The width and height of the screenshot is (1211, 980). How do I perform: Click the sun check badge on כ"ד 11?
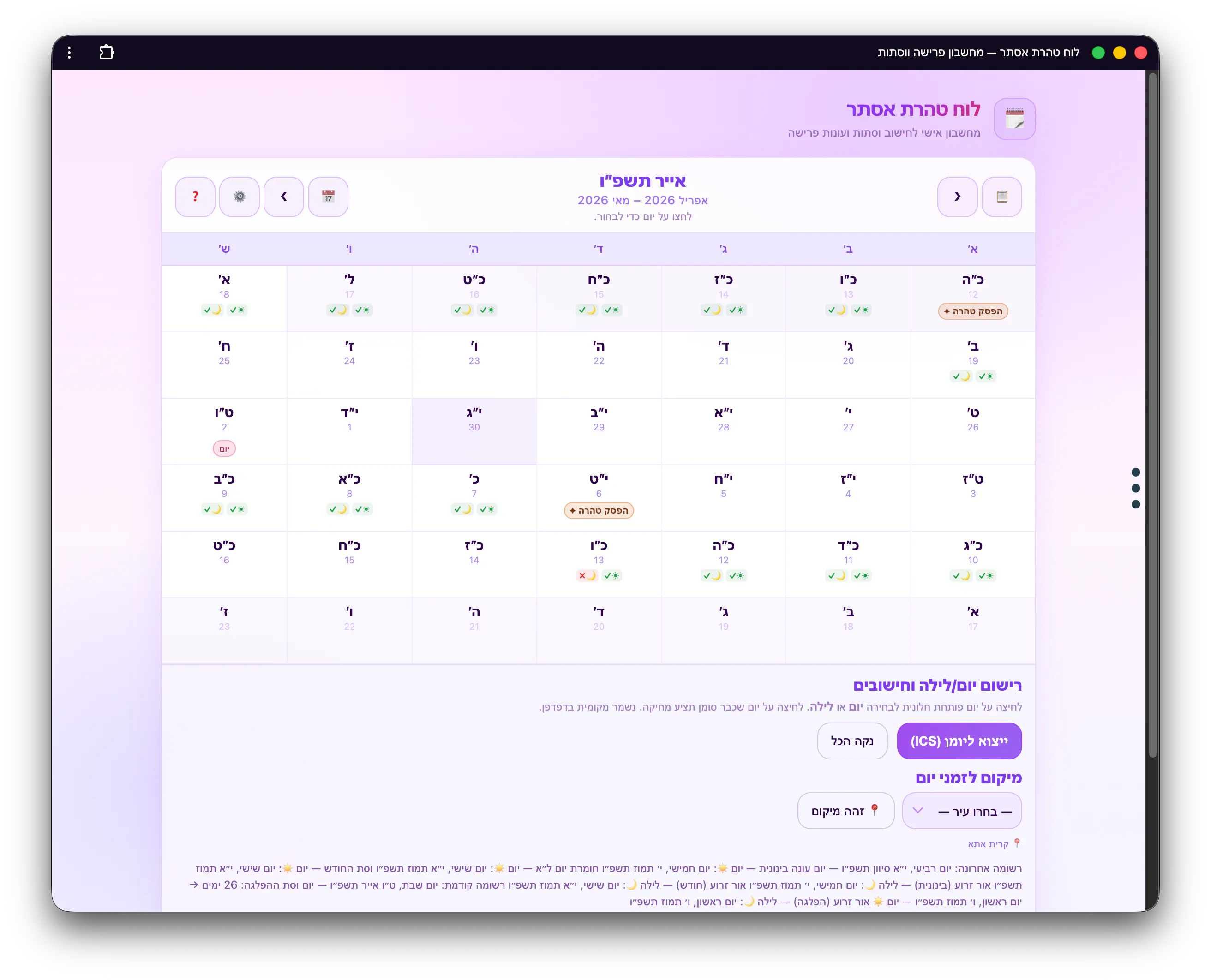tap(861, 575)
